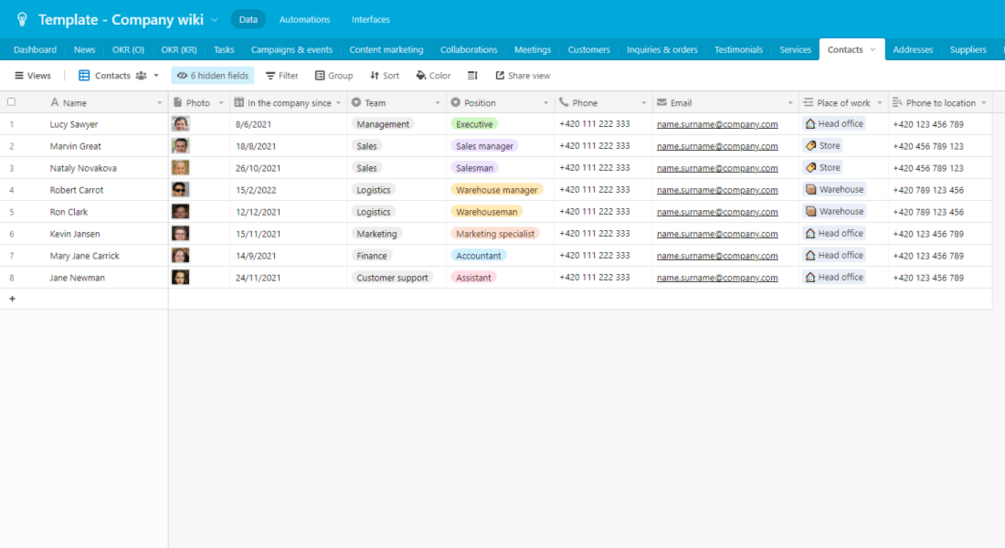Click house icon in Lucy Sawyer's Head office
The image size is (1005, 548).
pos(810,124)
